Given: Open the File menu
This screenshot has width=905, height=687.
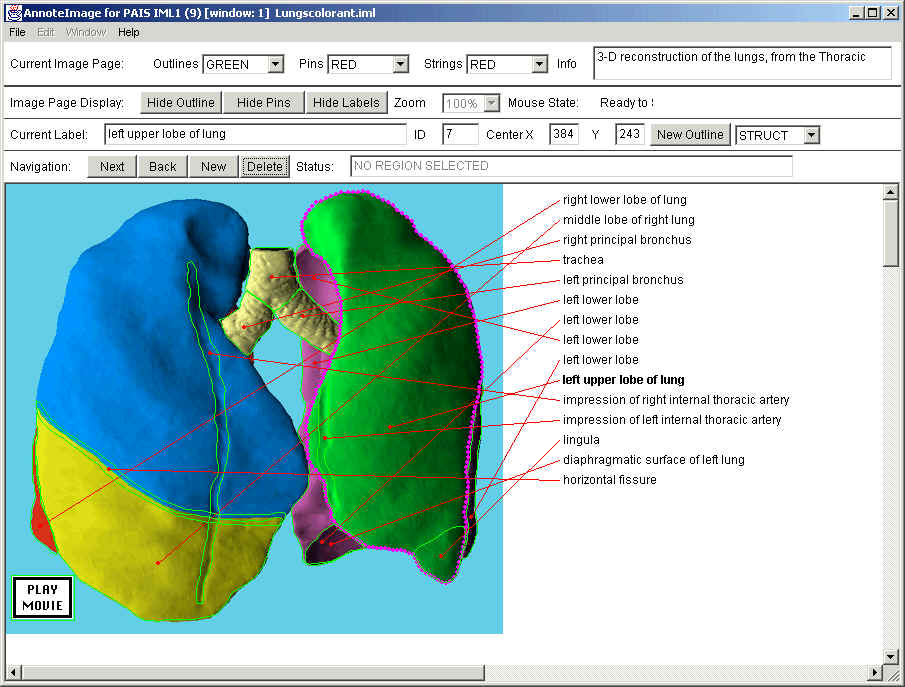Looking at the screenshot, I should (x=17, y=32).
